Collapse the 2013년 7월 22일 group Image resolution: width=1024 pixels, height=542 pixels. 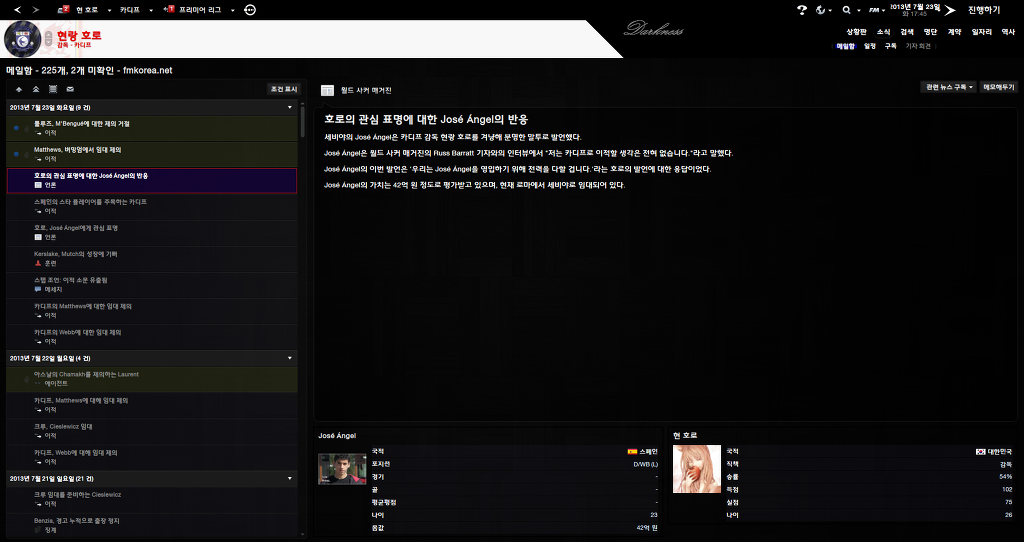pyautogui.click(x=290, y=358)
